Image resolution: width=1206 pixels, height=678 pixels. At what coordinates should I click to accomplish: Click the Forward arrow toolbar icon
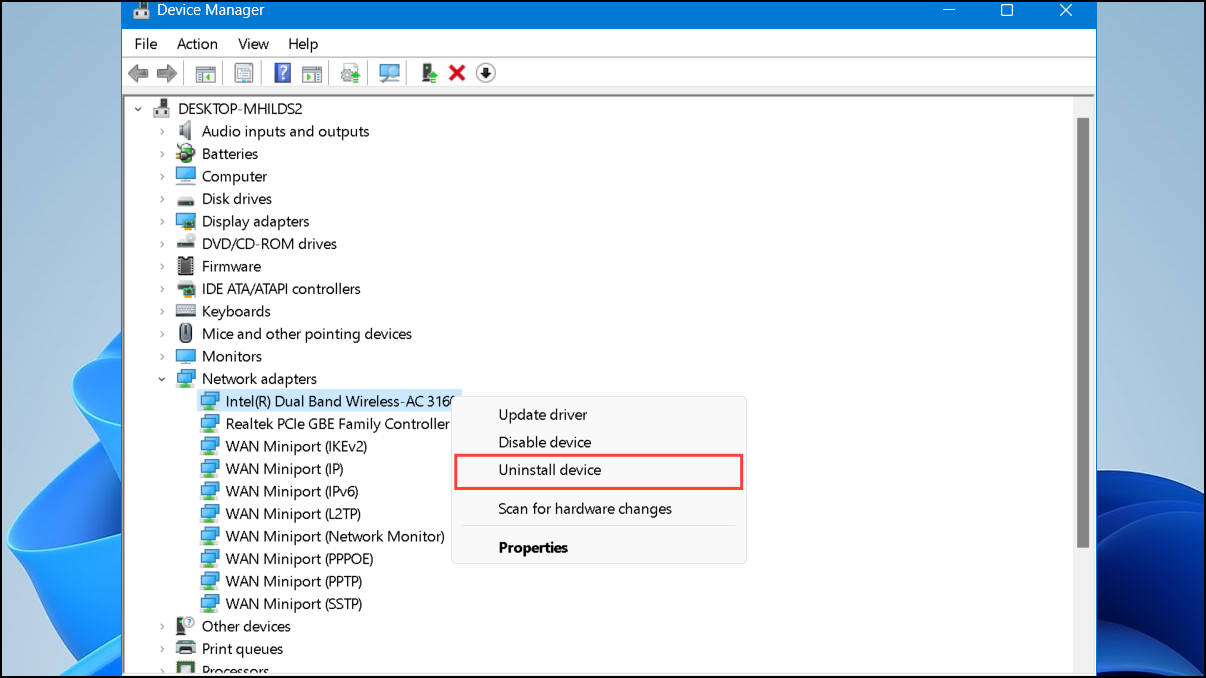tap(167, 73)
